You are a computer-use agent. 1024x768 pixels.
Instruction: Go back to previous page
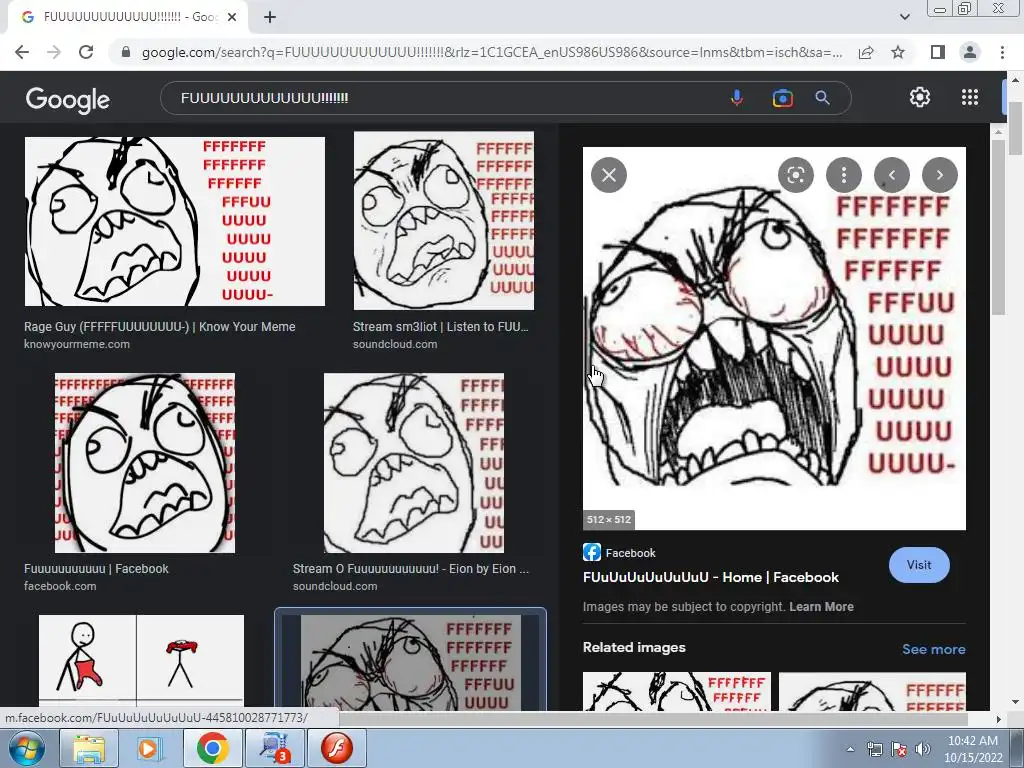point(22,52)
